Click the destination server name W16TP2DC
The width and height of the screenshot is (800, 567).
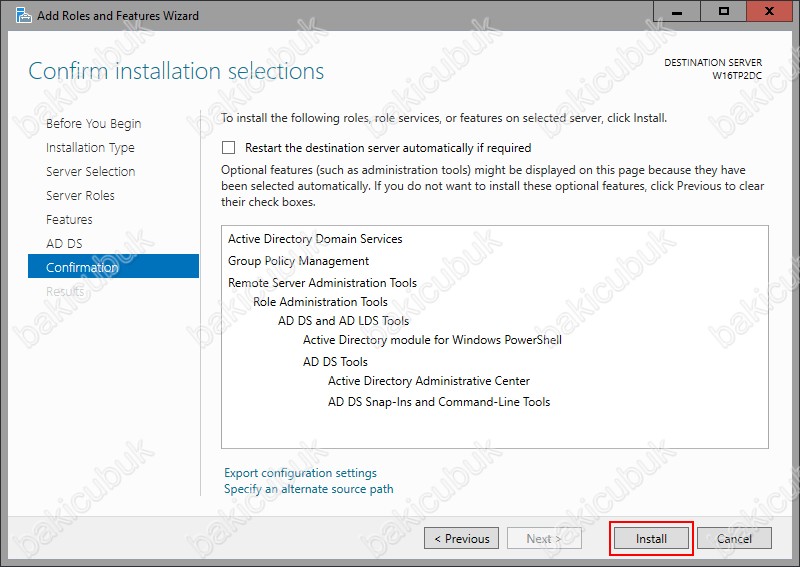click(737, 76)
